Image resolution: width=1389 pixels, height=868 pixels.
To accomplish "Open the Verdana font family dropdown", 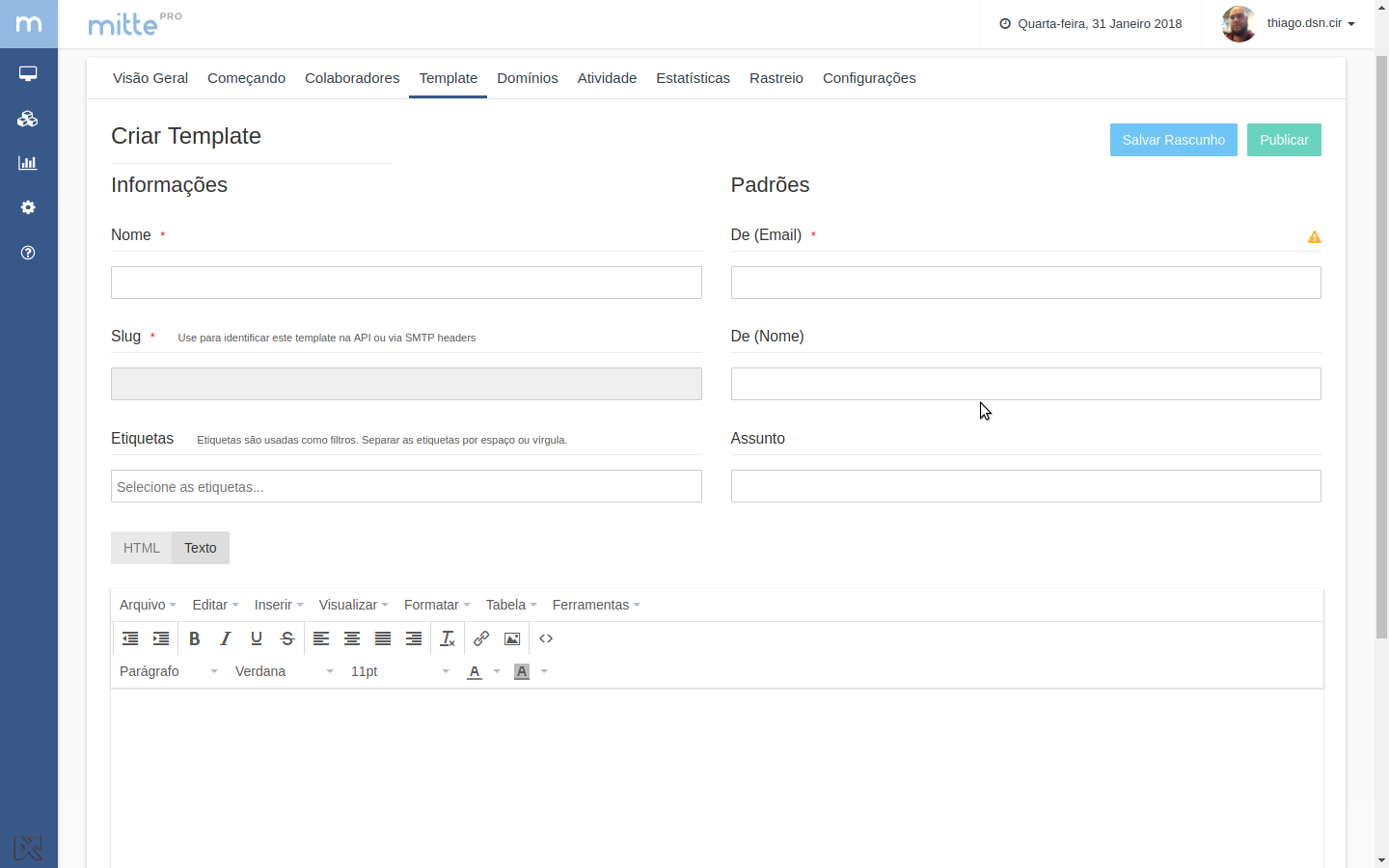I will click(x=284, y=671).
